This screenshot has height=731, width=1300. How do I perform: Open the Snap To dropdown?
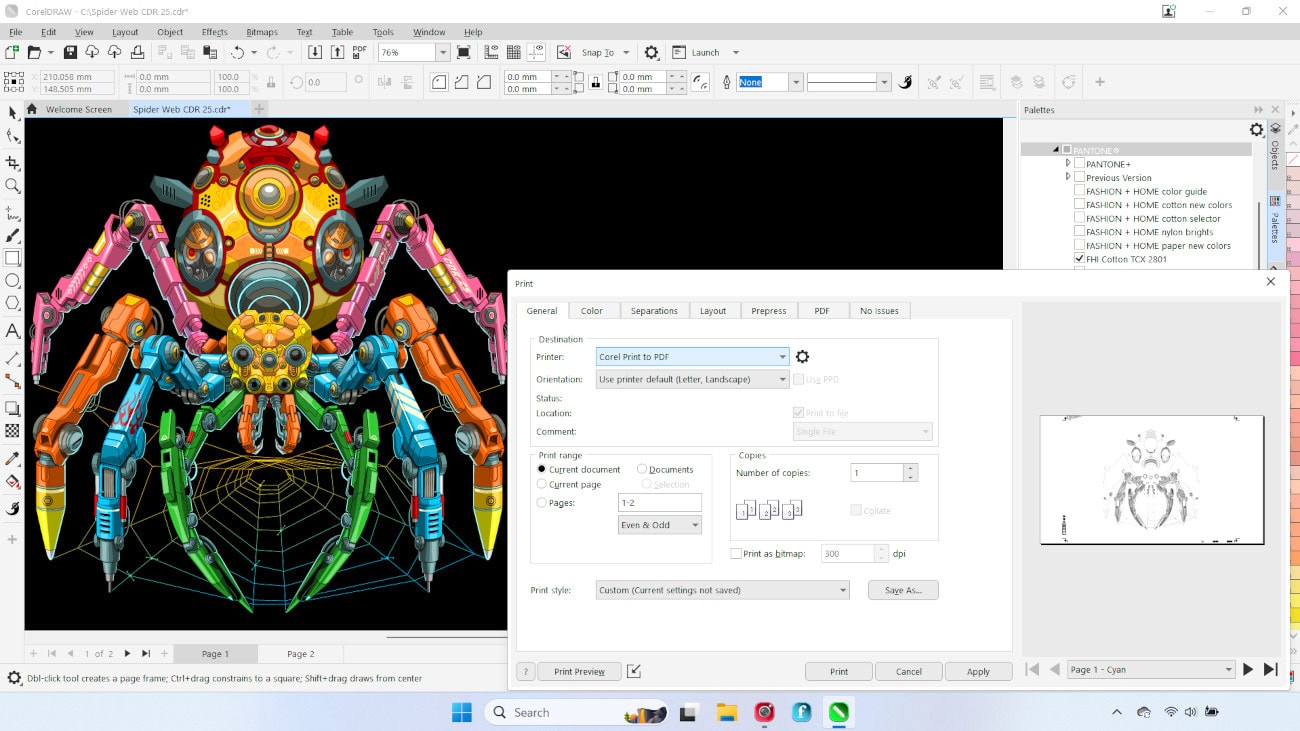point(626,53)
